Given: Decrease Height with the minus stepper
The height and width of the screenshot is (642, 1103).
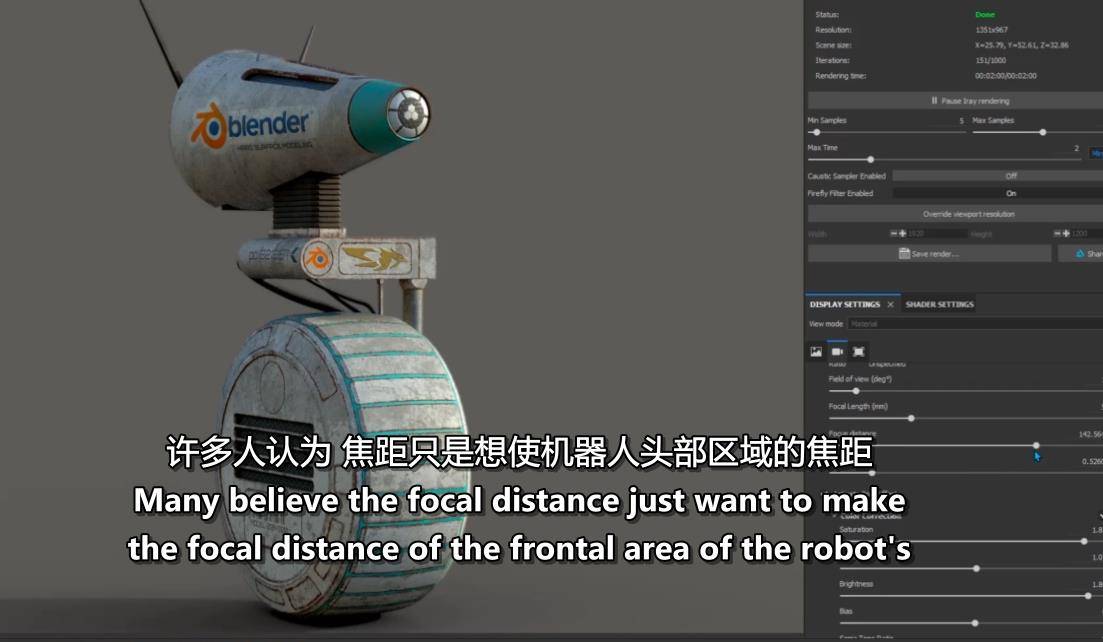Looking at the screenshot, I should (x=1057, y=233).
